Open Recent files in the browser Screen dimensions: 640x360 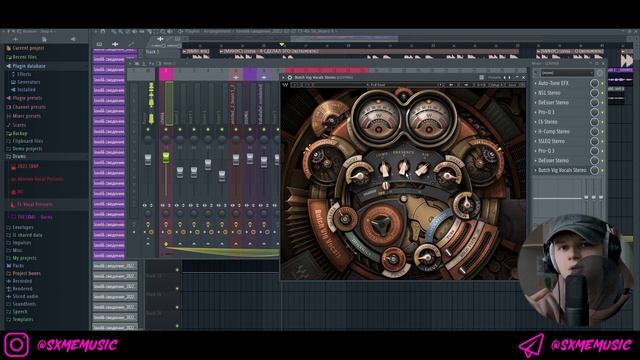tap(24, 57)
